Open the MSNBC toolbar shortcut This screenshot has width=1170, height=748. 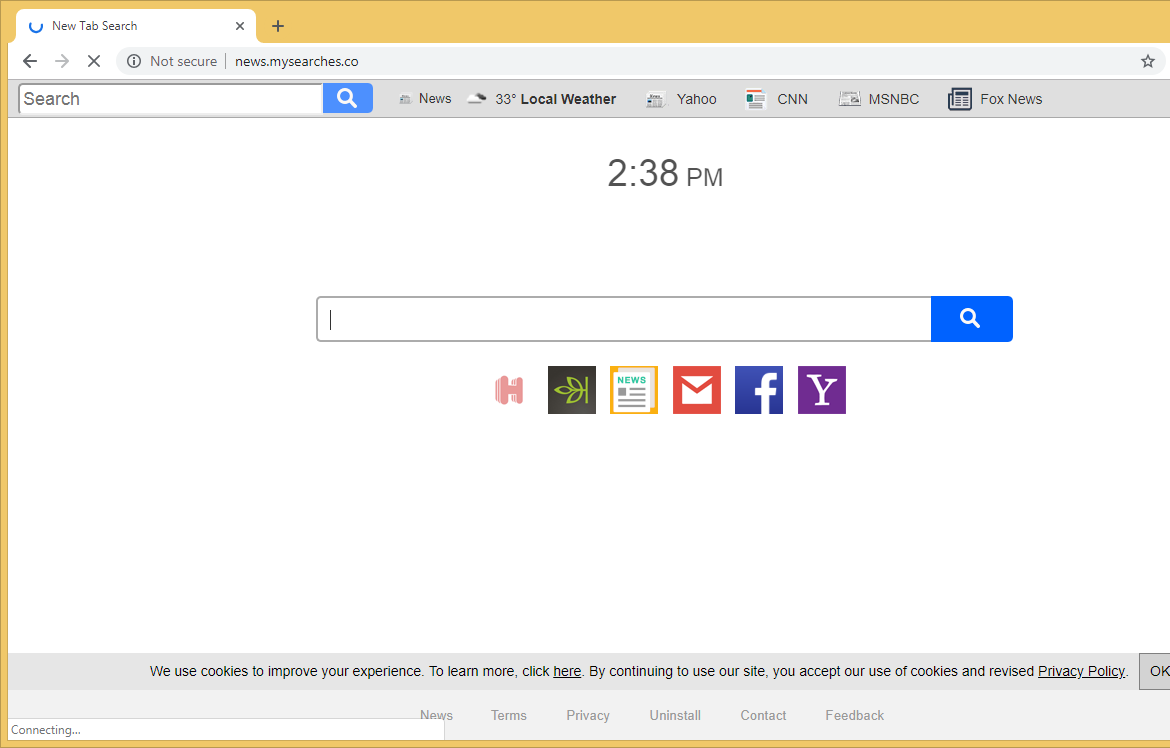pyautogui.click(x=878, y=99)
